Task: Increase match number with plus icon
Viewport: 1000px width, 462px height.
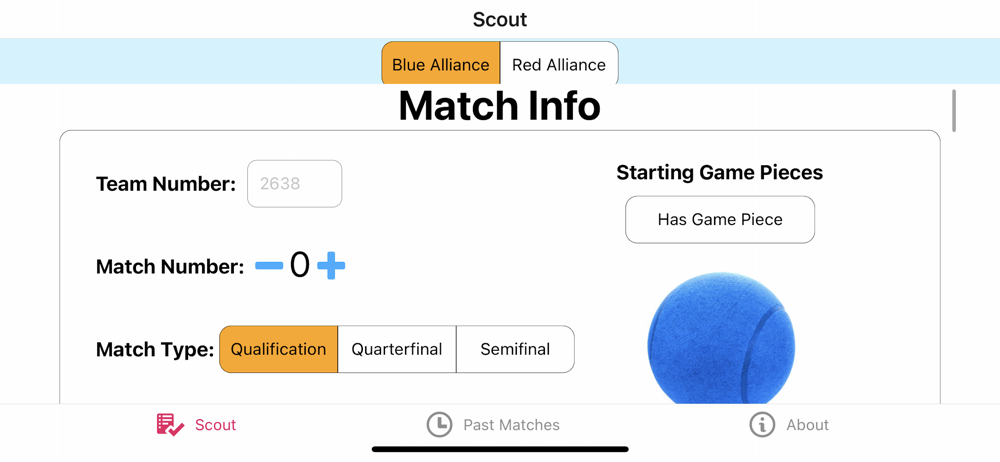Action: (x=331, y=266)
